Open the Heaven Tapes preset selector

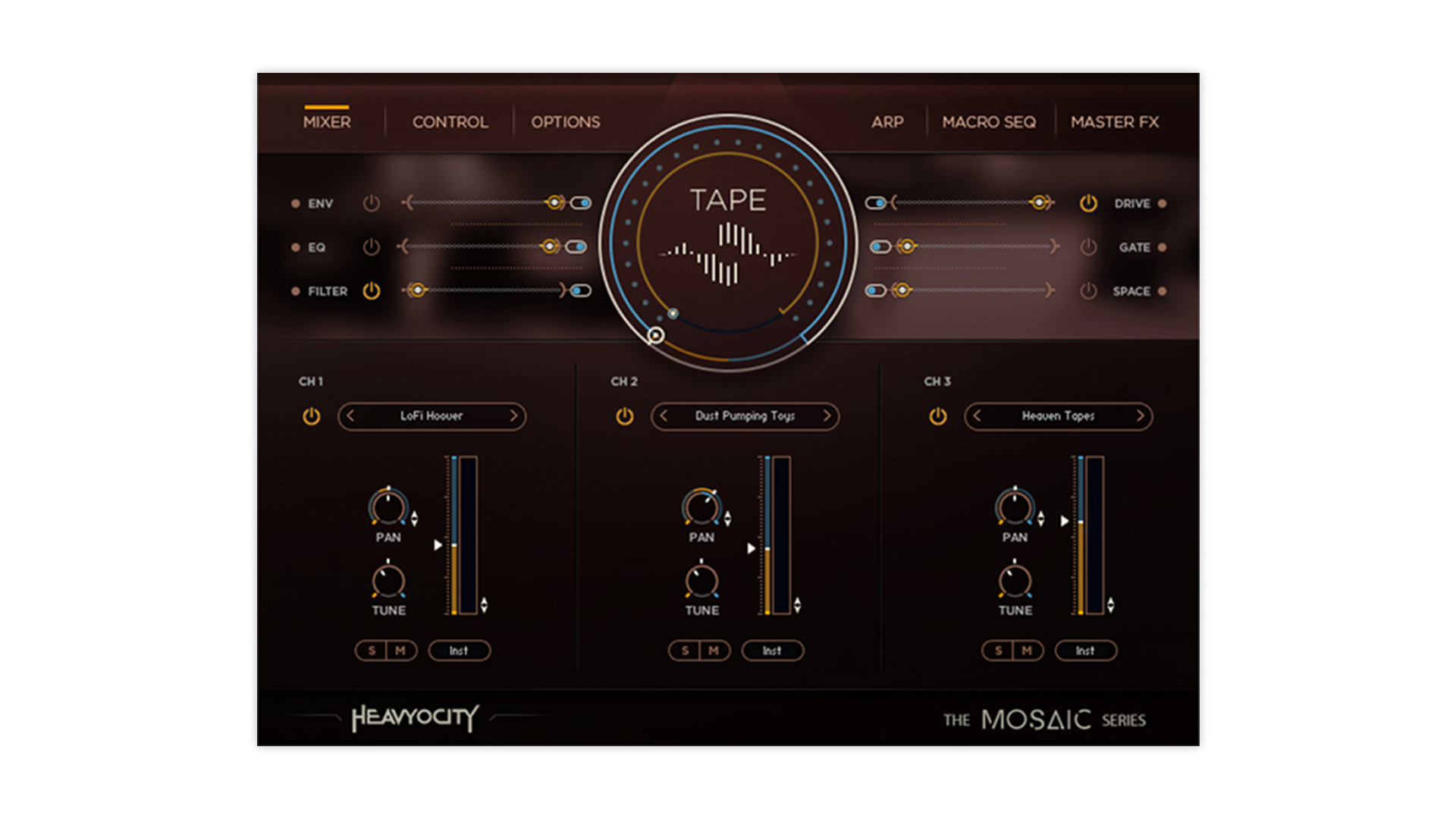tap(1058, 416)
